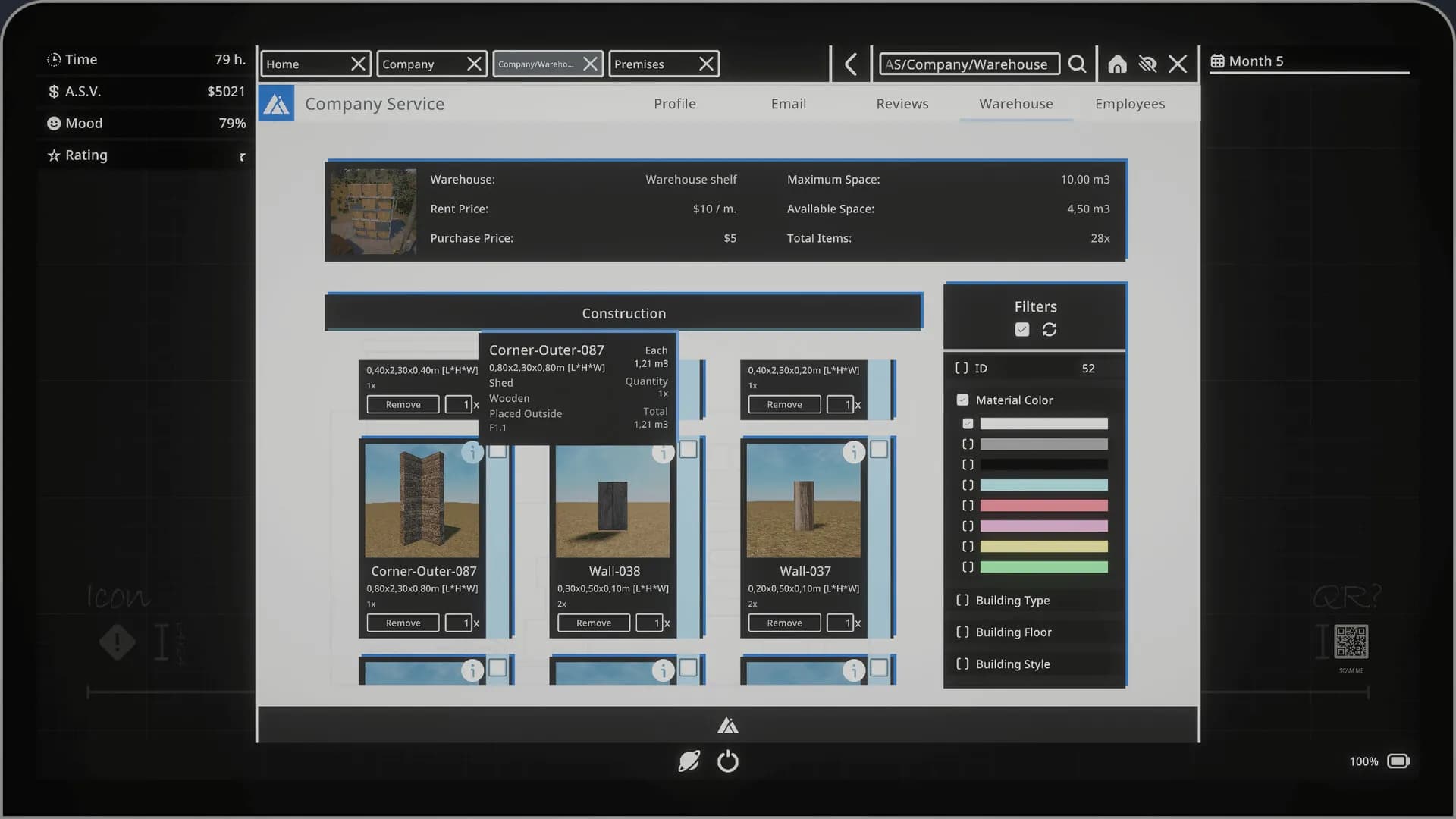The width and height of the screenshot is (1456, 819).
Task: Click the refresh icon under Filters
Action: (x=1050, y=330)
